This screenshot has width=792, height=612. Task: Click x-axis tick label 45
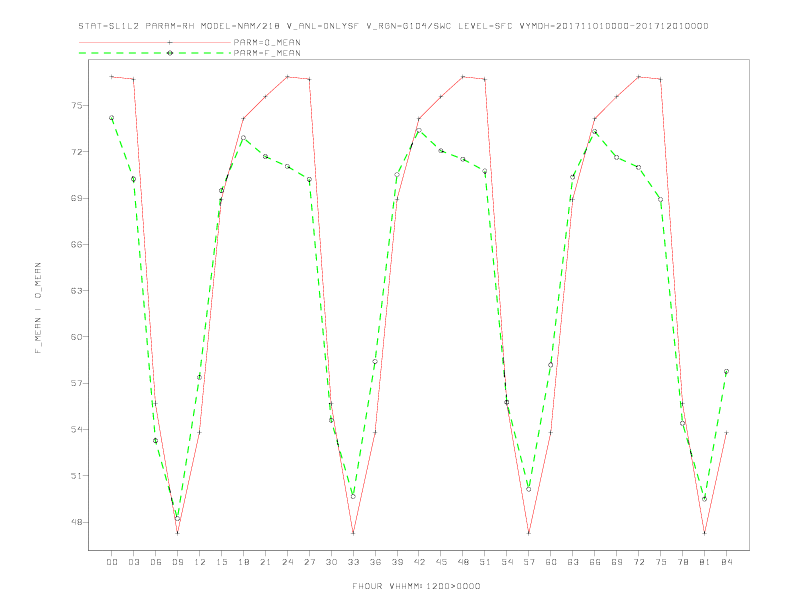(441, 562)
